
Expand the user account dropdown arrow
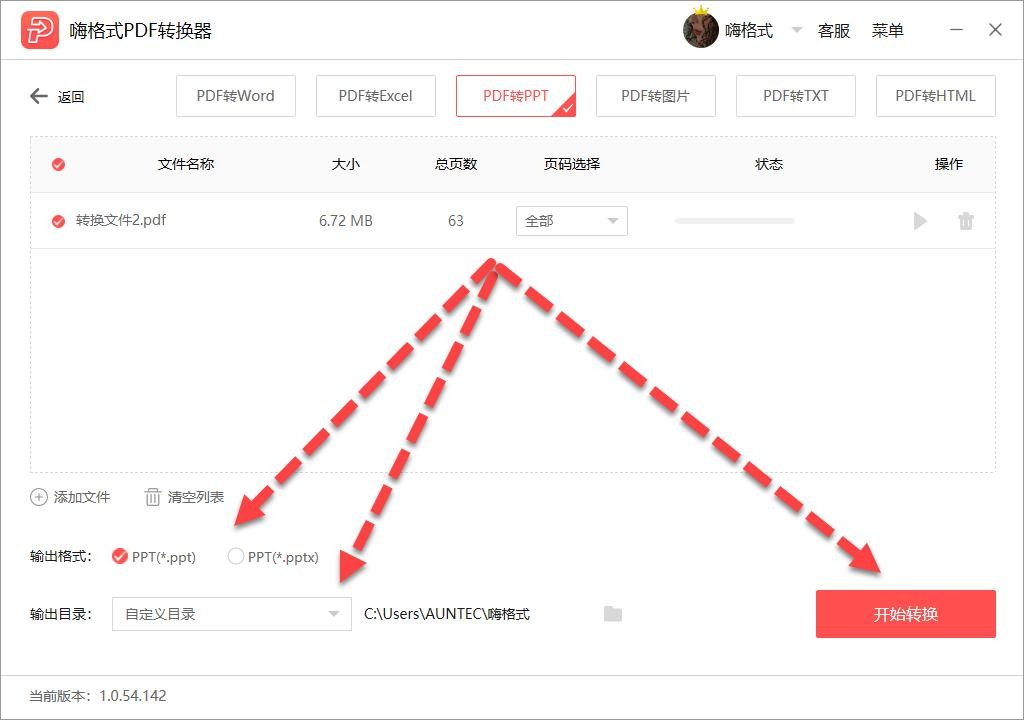(797, 30)
